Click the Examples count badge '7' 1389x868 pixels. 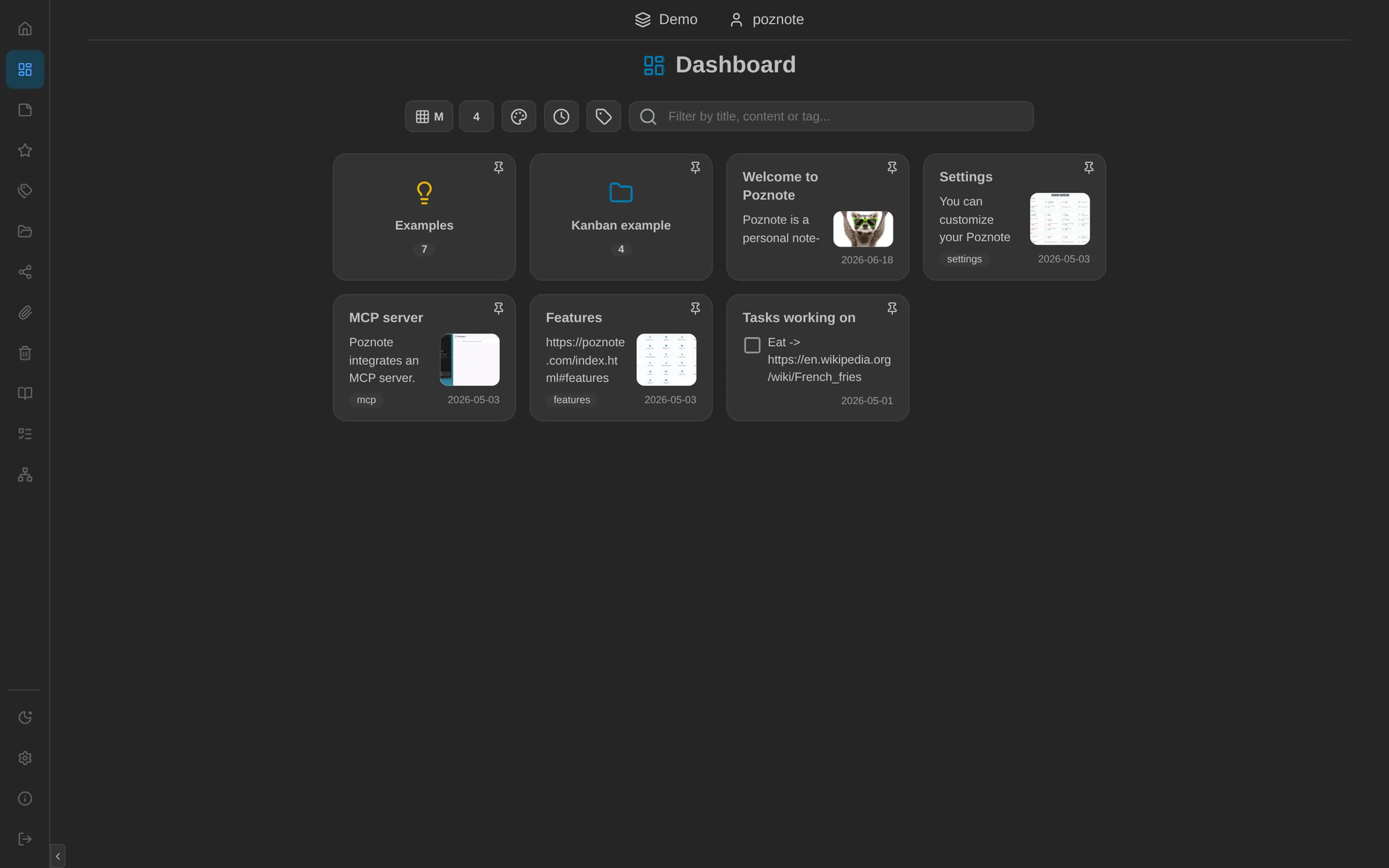(x=424, y=250)
